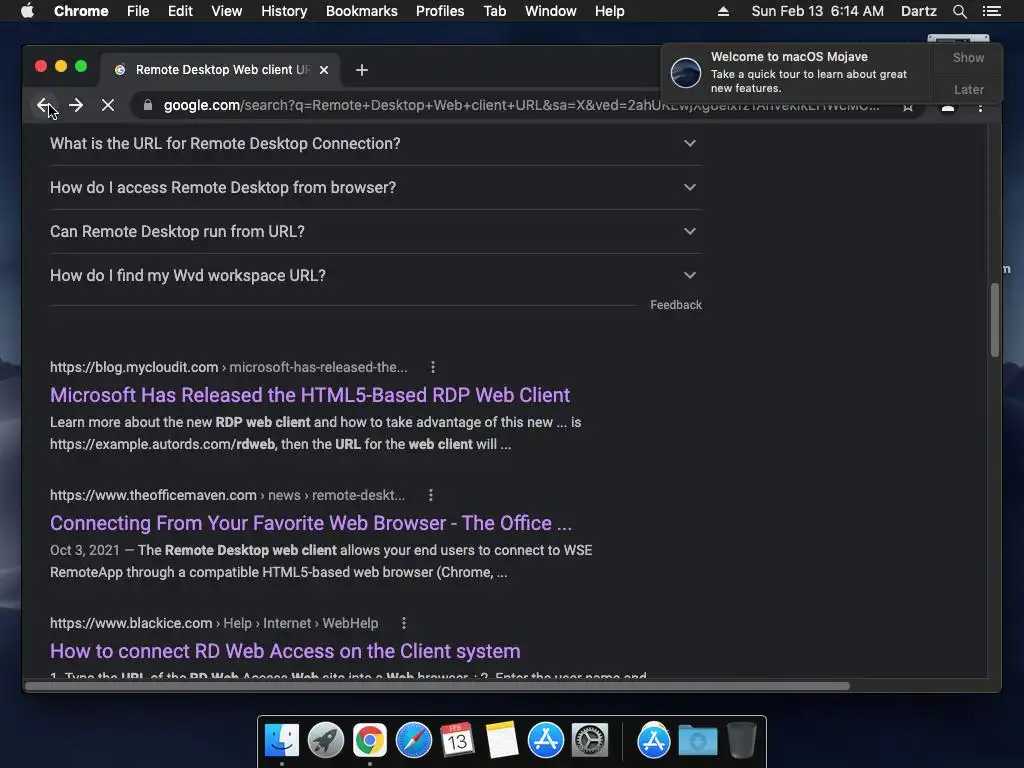
Task: Open Notes from the dock
Action: pyautogui.click(x=502, y=741)
